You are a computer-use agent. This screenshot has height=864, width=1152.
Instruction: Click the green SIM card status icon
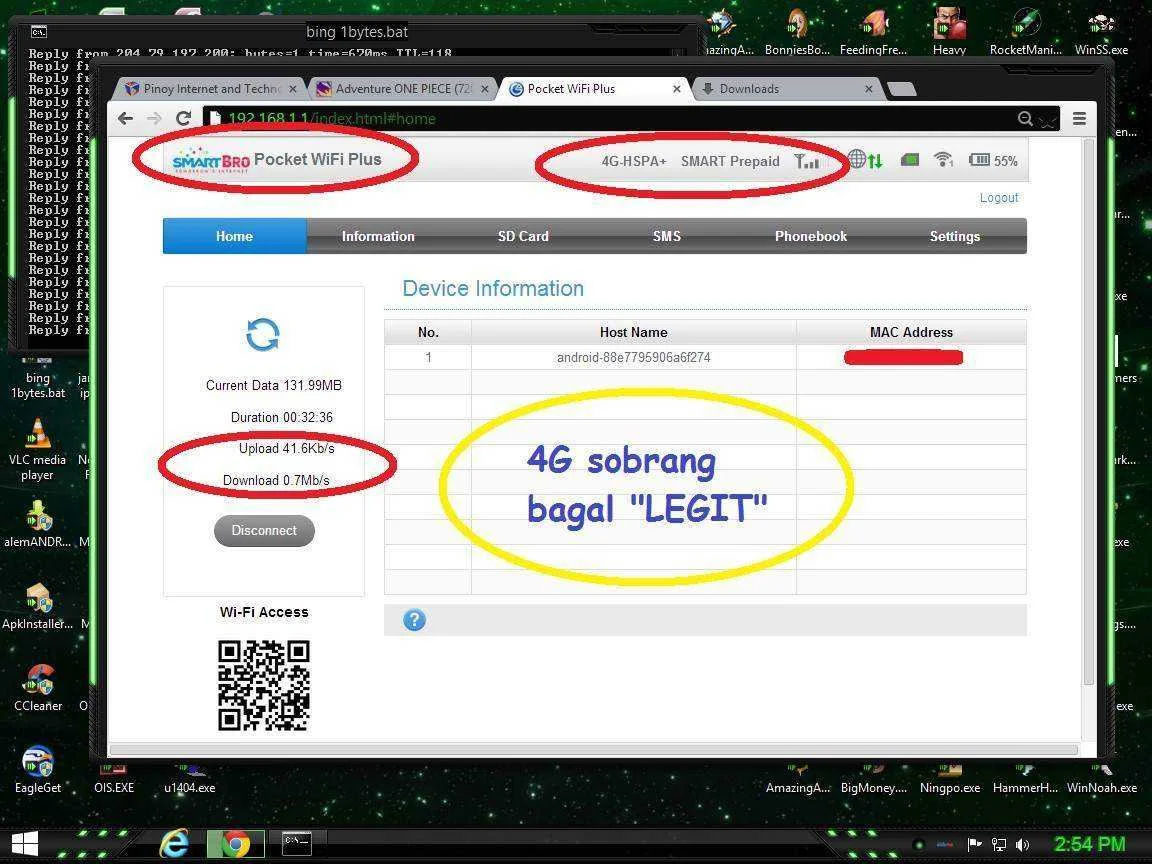coord(910,159)
